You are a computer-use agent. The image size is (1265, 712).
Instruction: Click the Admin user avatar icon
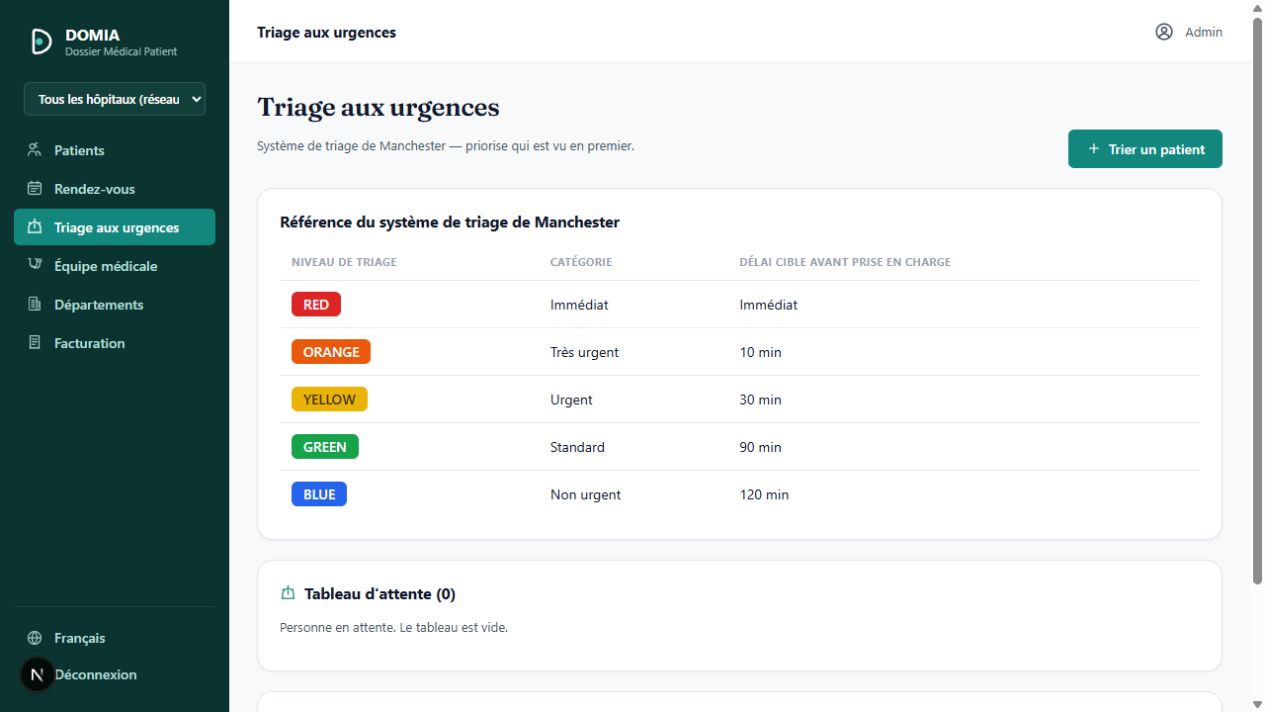point(1164,32)
